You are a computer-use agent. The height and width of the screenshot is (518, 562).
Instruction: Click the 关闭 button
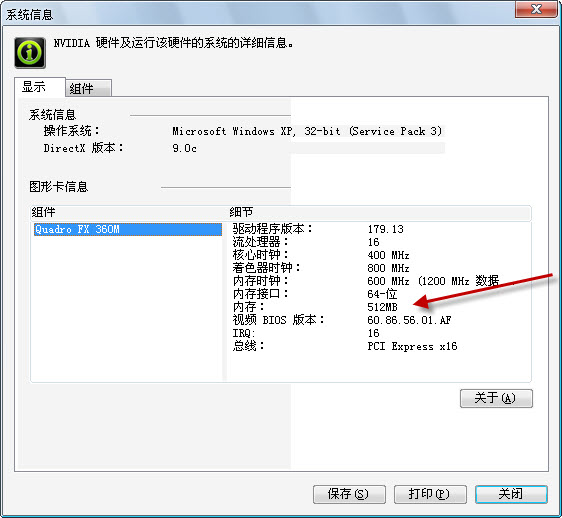pos(511,494)
